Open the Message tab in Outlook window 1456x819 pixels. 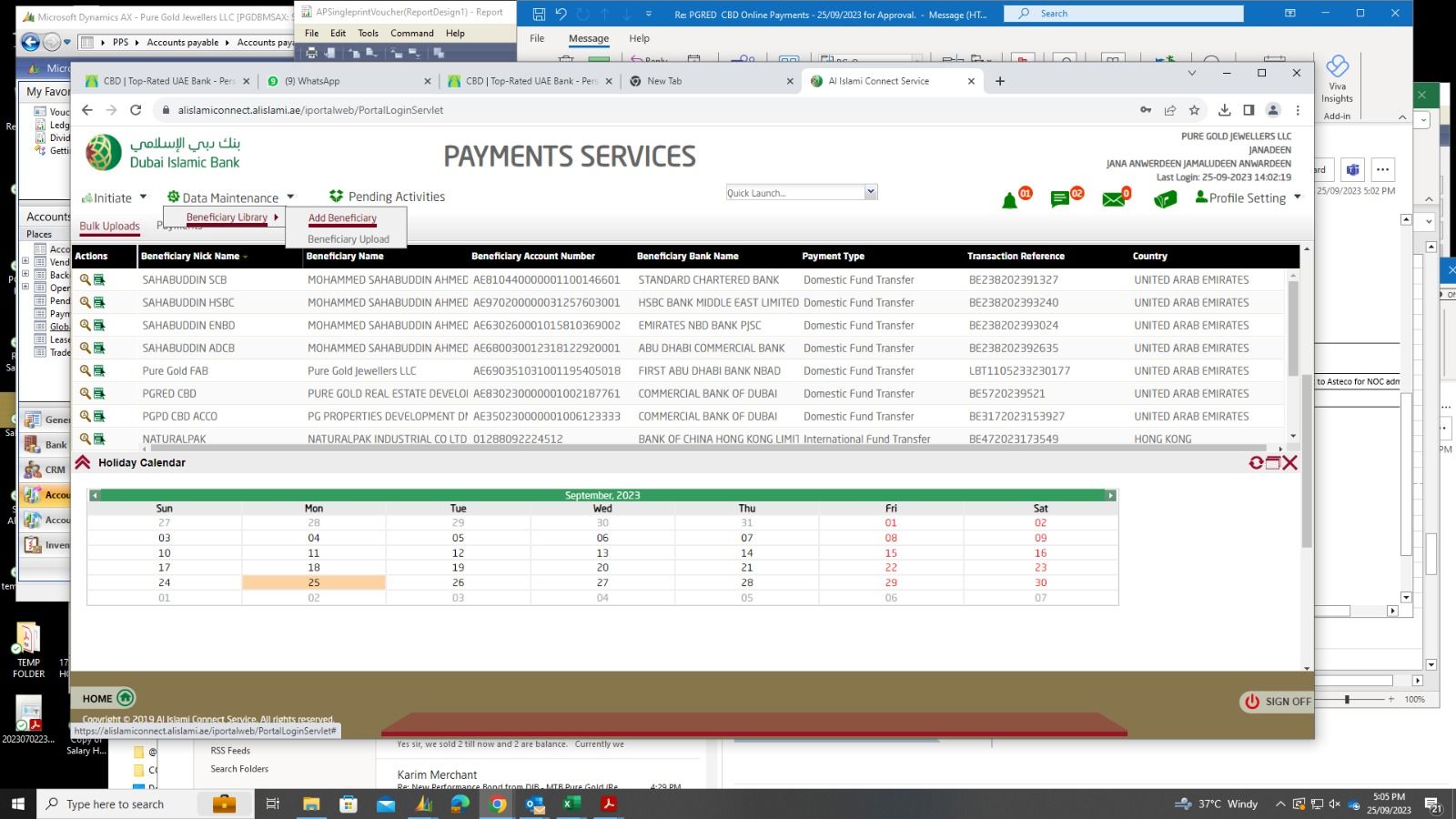click(589, 38)
